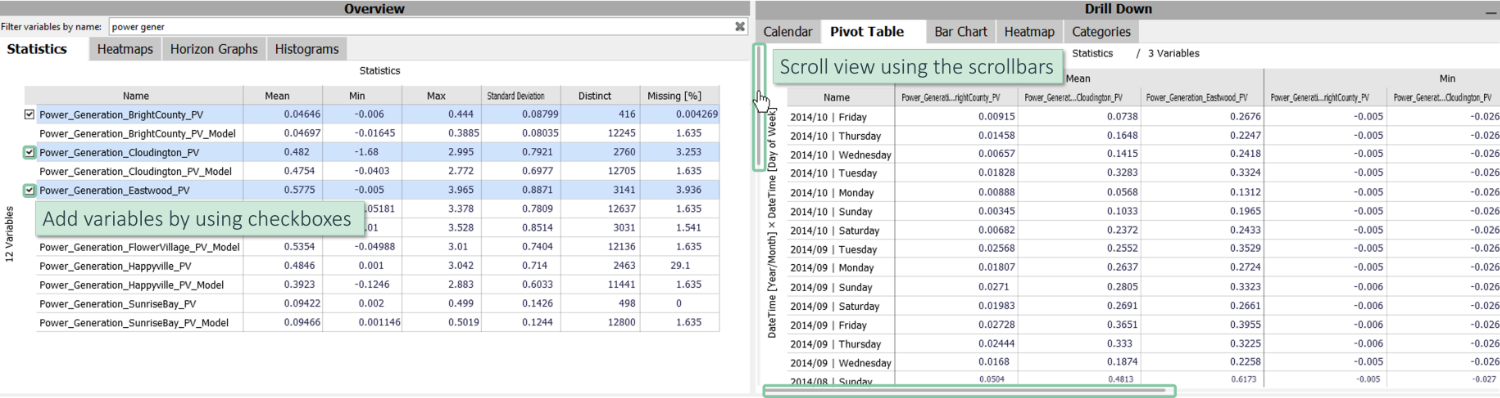Click inside the filter variables input field

pyautogui.click(x=419, y=27)
